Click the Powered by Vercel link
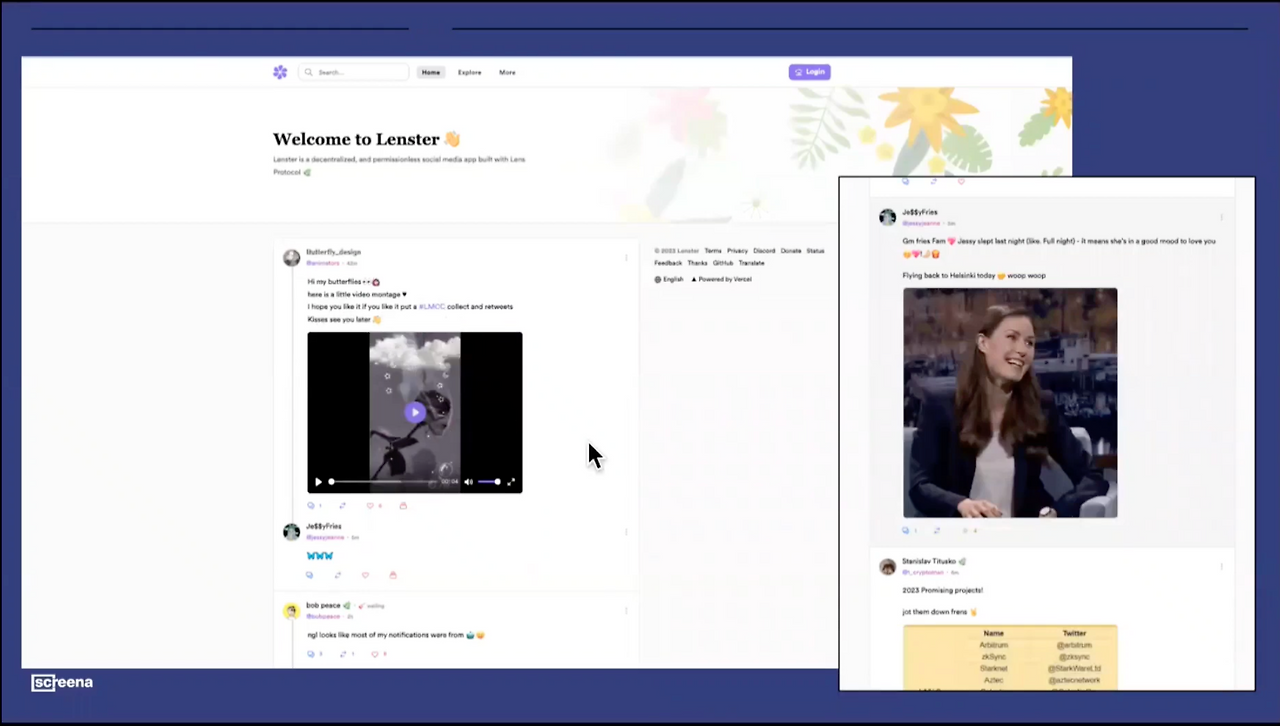 (721, 279)
